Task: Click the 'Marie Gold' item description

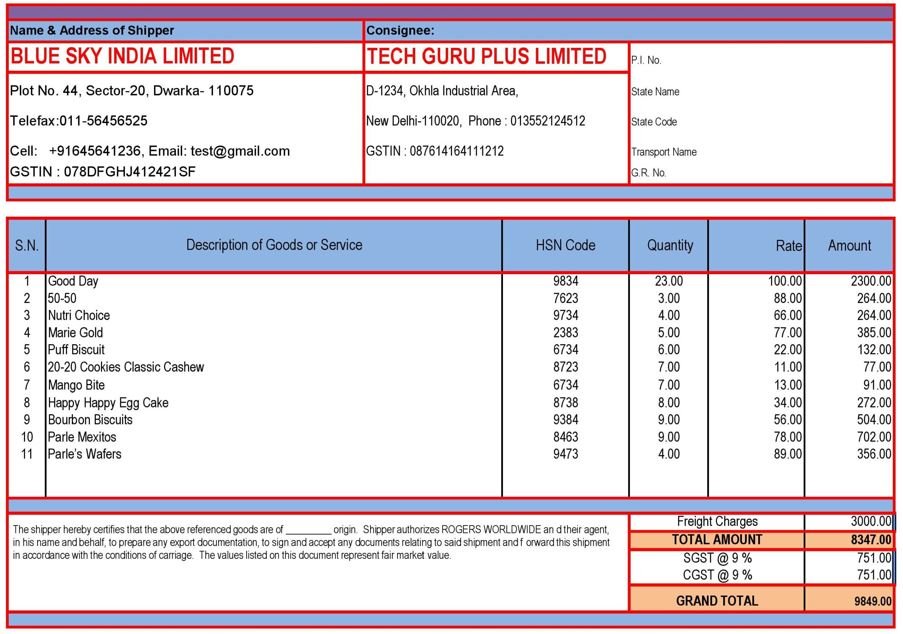Action: [75, 333]
